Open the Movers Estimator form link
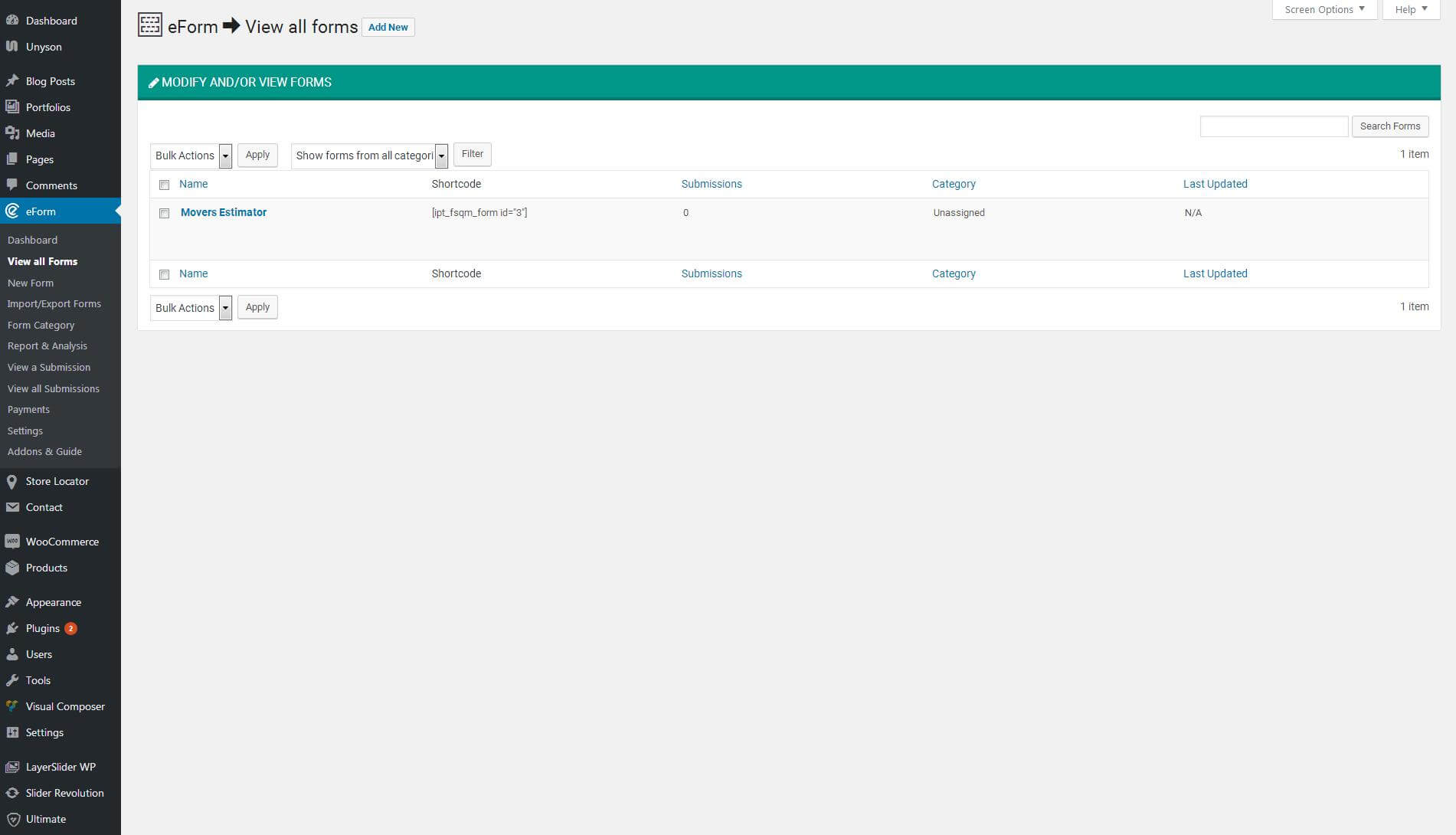Viewport: 1456px width, 835px height. pyautogui.click(x=224, y=213)
